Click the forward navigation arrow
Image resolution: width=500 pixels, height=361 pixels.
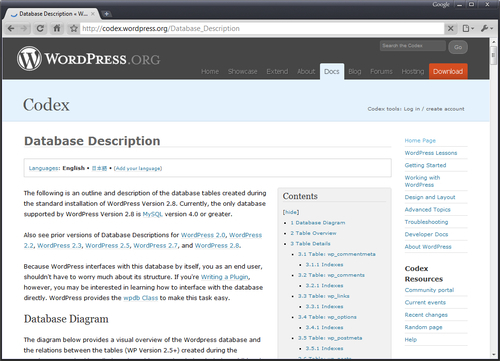(24, 28)
